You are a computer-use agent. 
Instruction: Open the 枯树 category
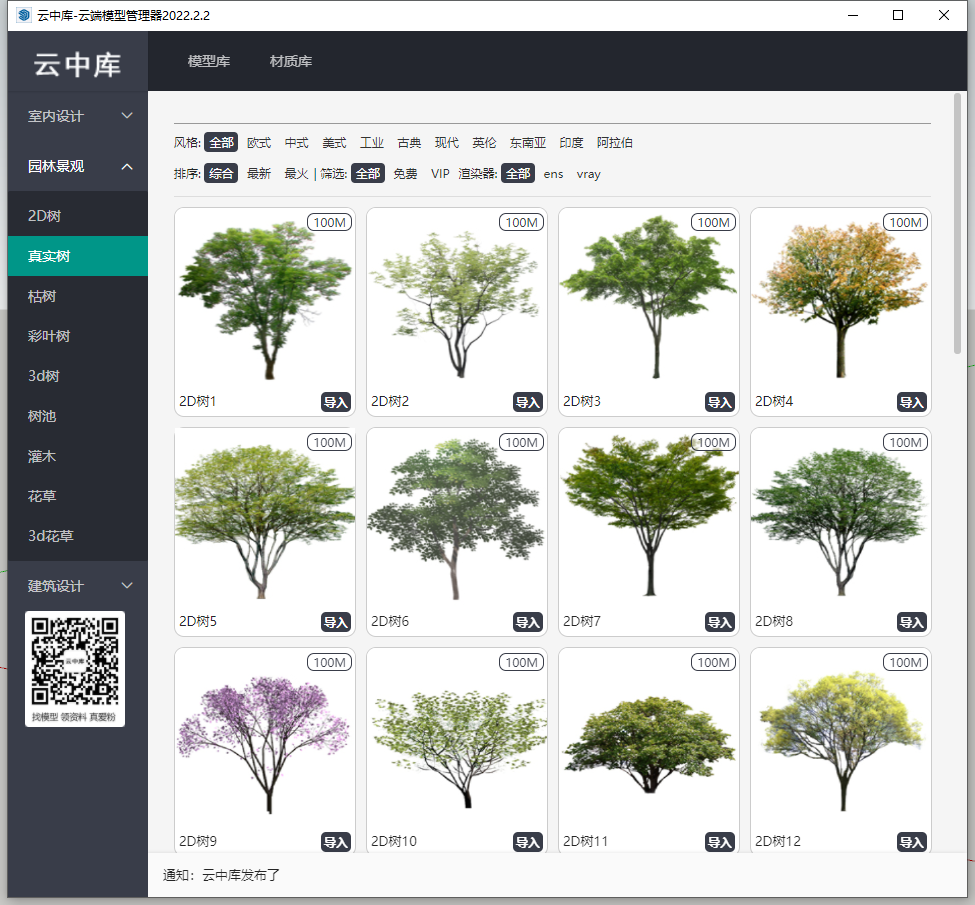(78, 296)
